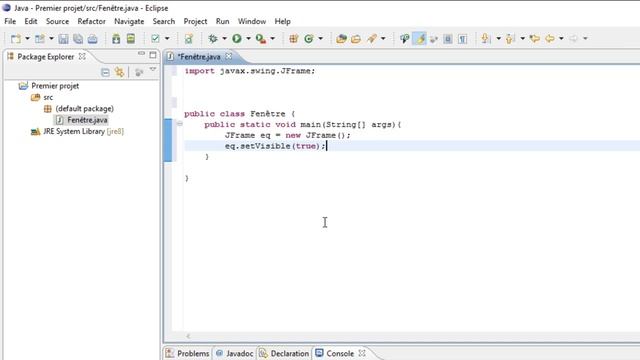The width and height of the screenshot is (640, 360).
Task: Close the Console view tab
Action: pyautogui.click(x=362, y=353)
